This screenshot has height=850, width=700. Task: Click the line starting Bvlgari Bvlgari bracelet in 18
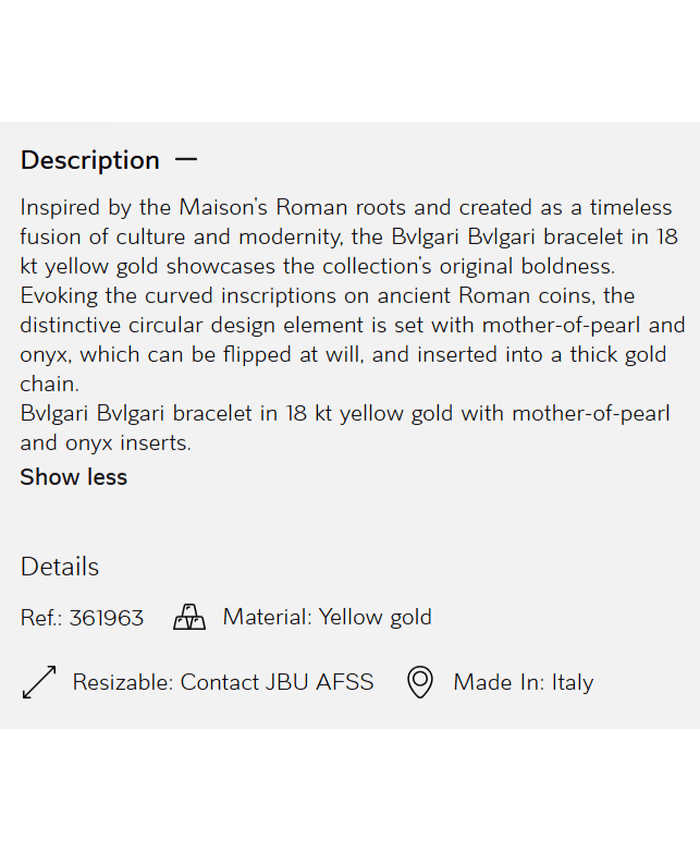coord(345,413)
